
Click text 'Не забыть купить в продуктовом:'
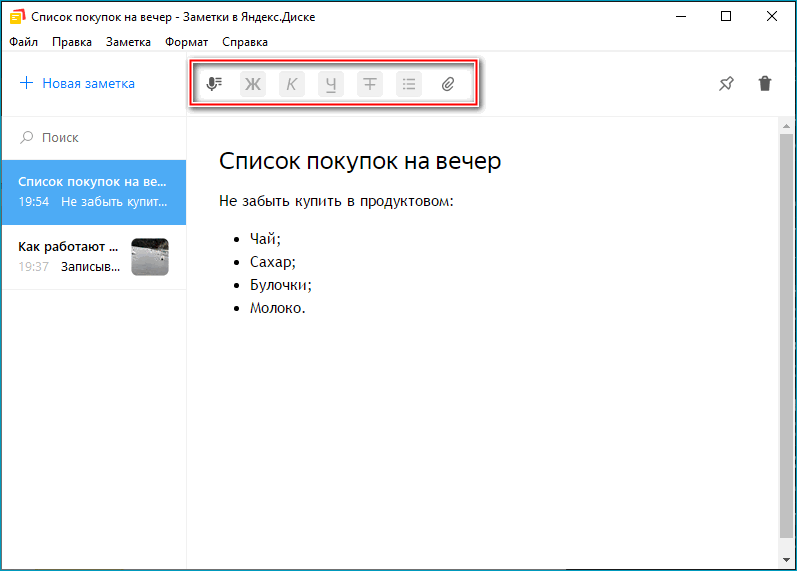(x=336, y=201)
